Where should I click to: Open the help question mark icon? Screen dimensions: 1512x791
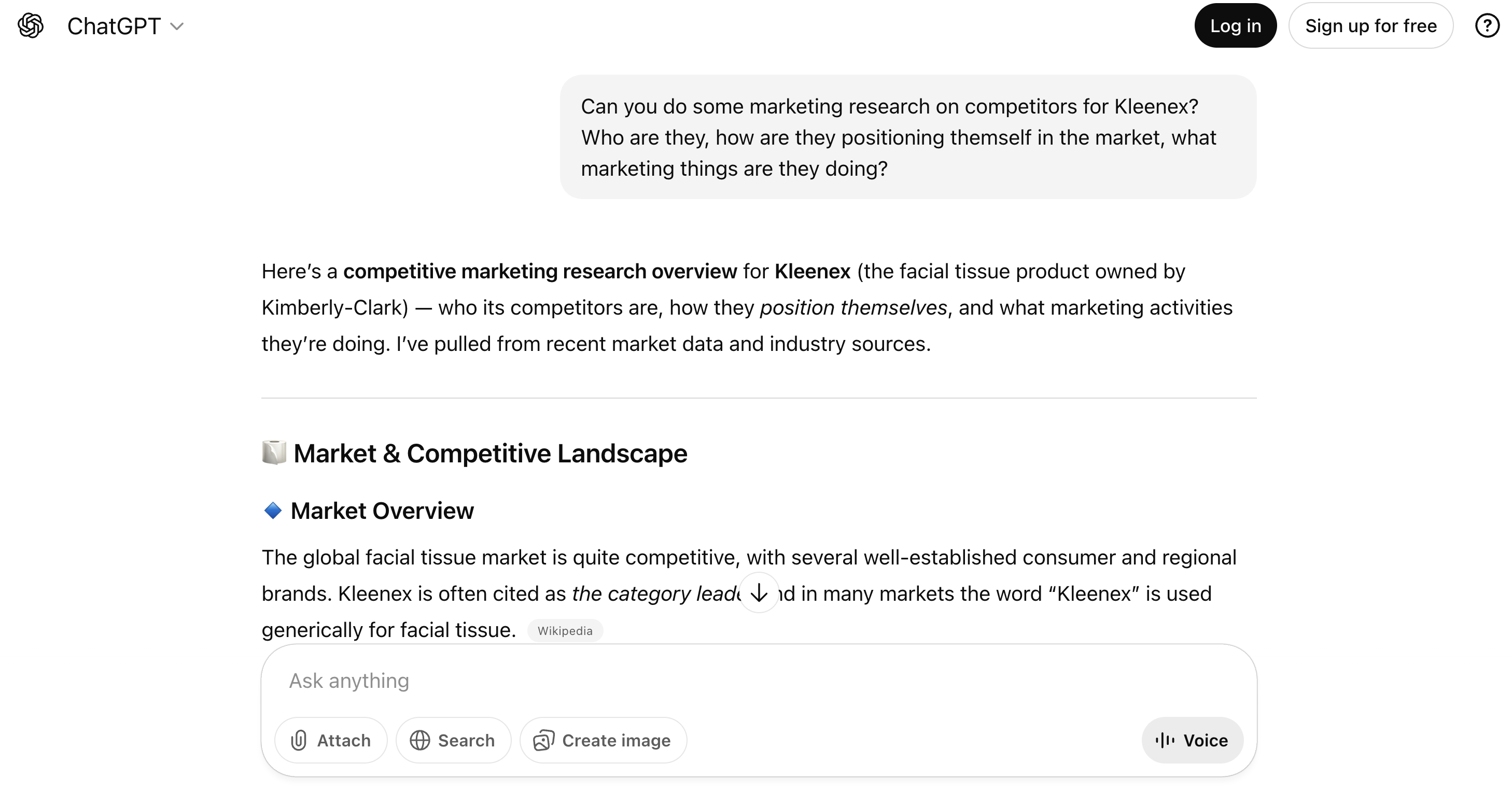[1487, 26]
